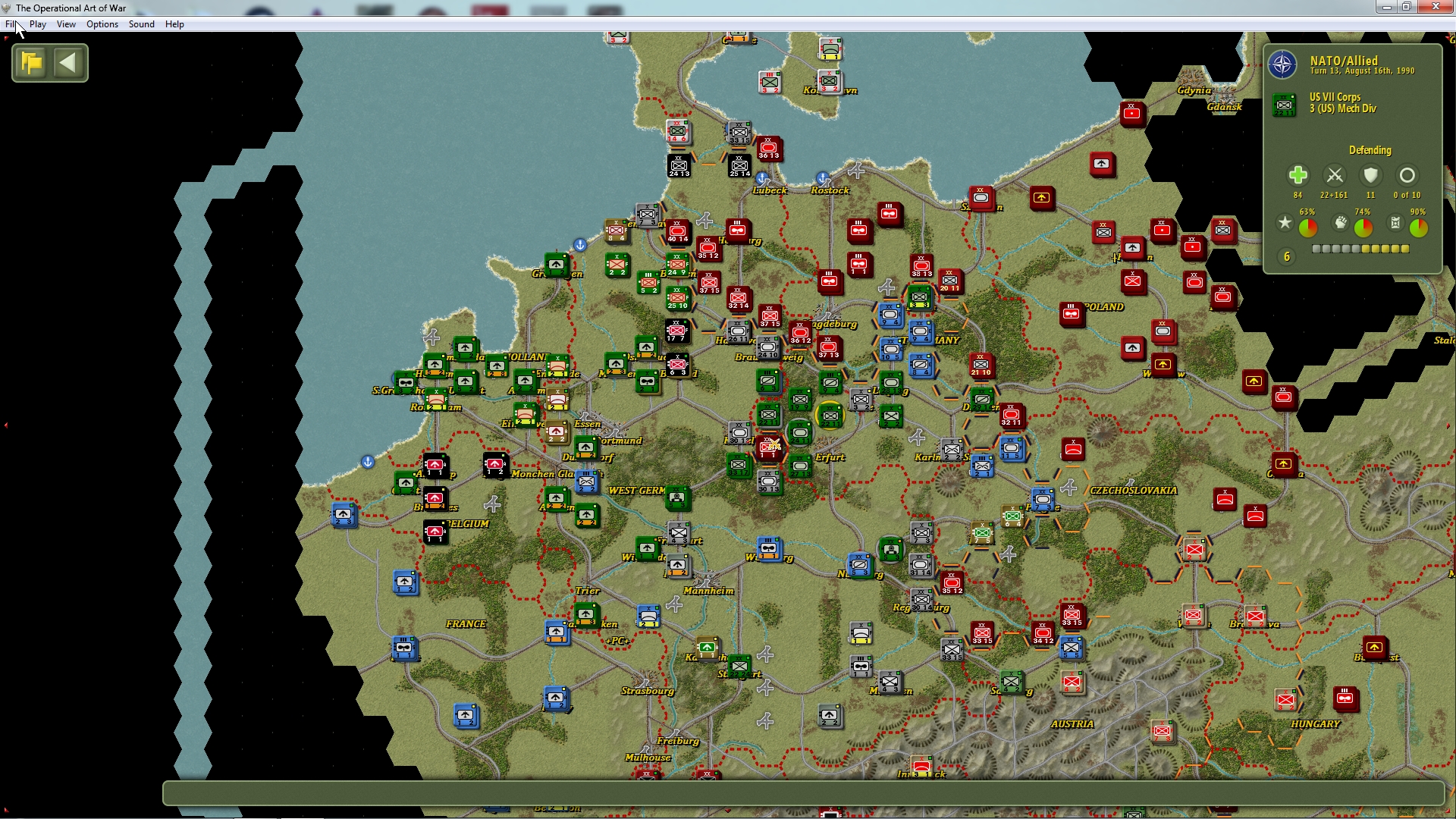Click the circled number 6 indicator

click(1286, 257)
